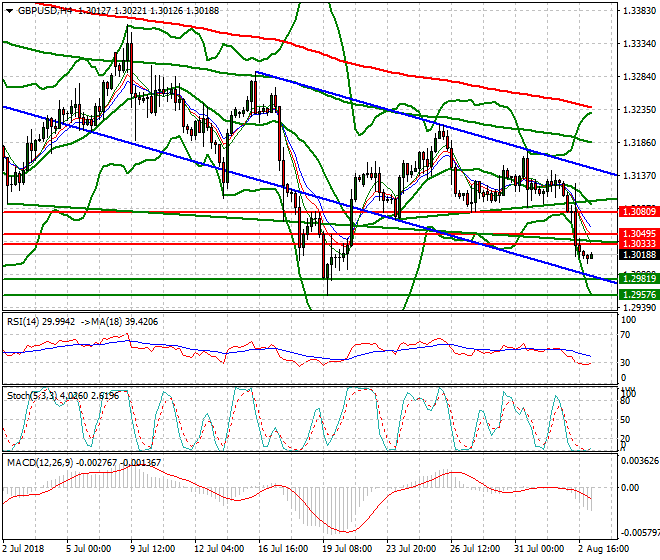The width and height of the screenshot is (660, 560).
Task: Click the 2 Aug 16:00 time label
Action: click(x=604, y=549)
